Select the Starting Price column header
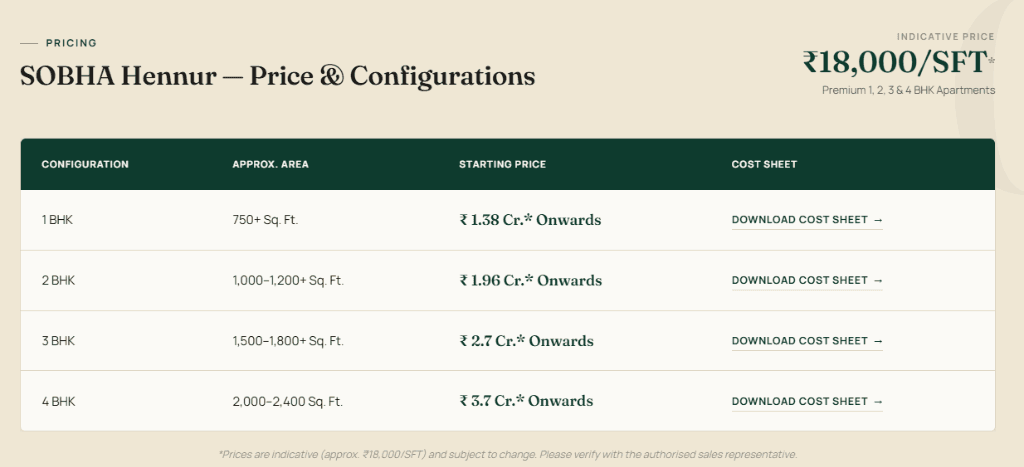The image size is (1024, 467). point(502,165)
